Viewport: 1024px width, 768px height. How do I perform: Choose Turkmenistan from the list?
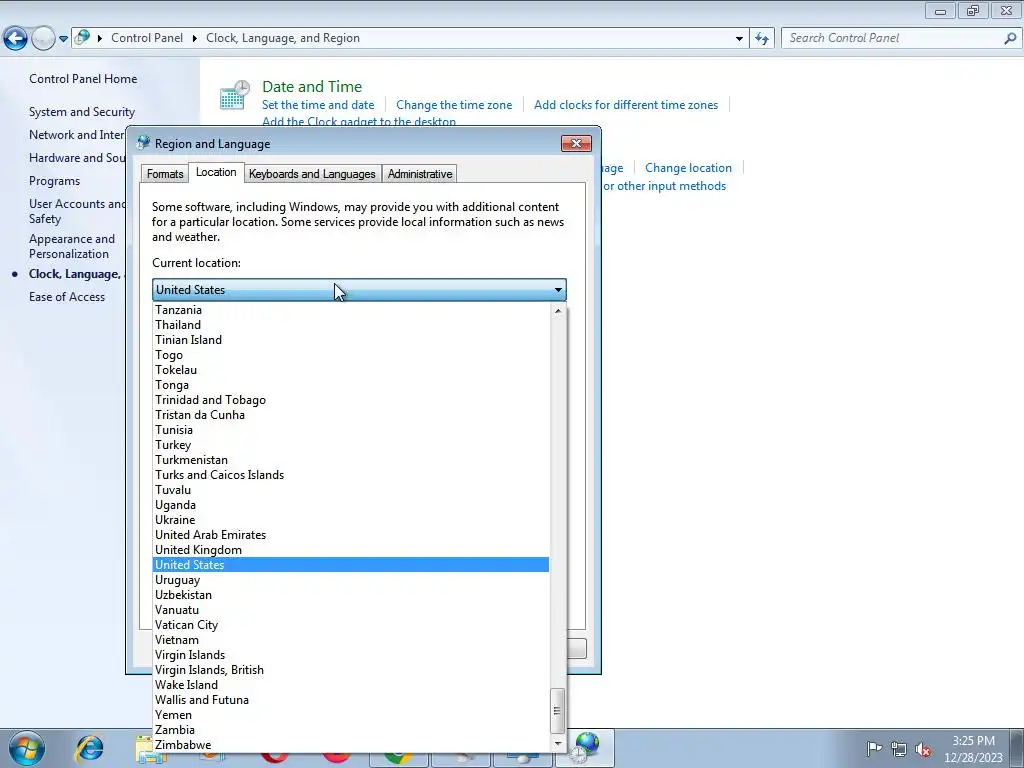pos(351,460)
